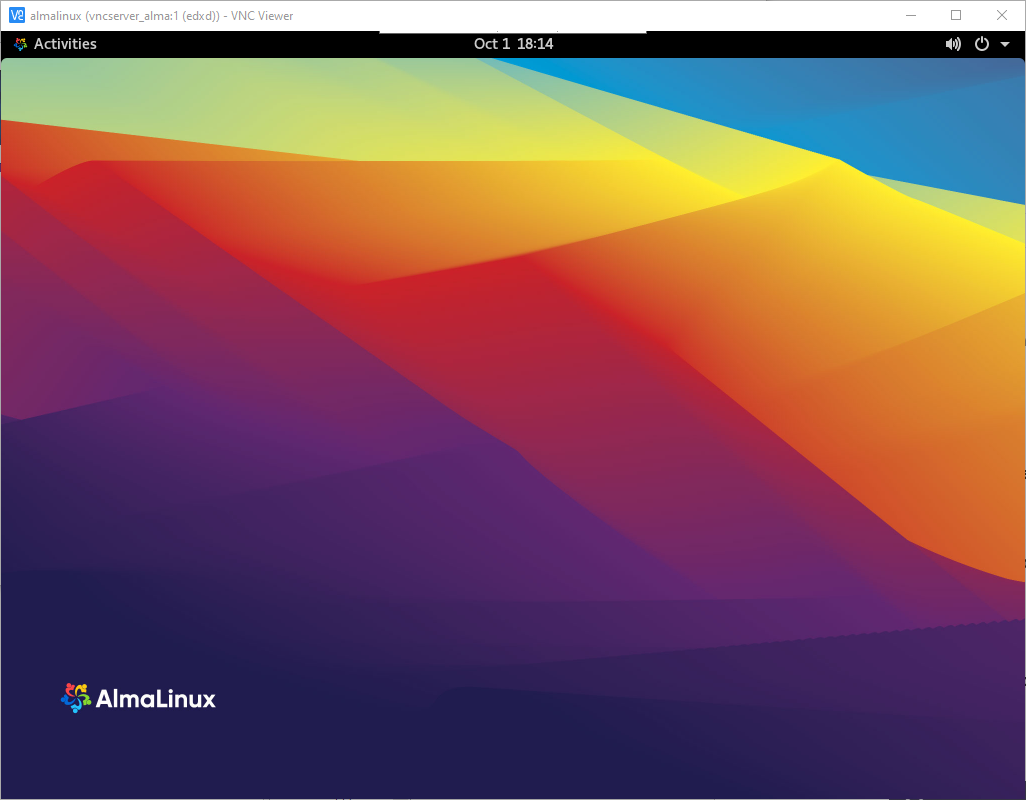Close the VNC Viewer window
This screenshot has height=800, width=1026.
(x=1002, y=15)
